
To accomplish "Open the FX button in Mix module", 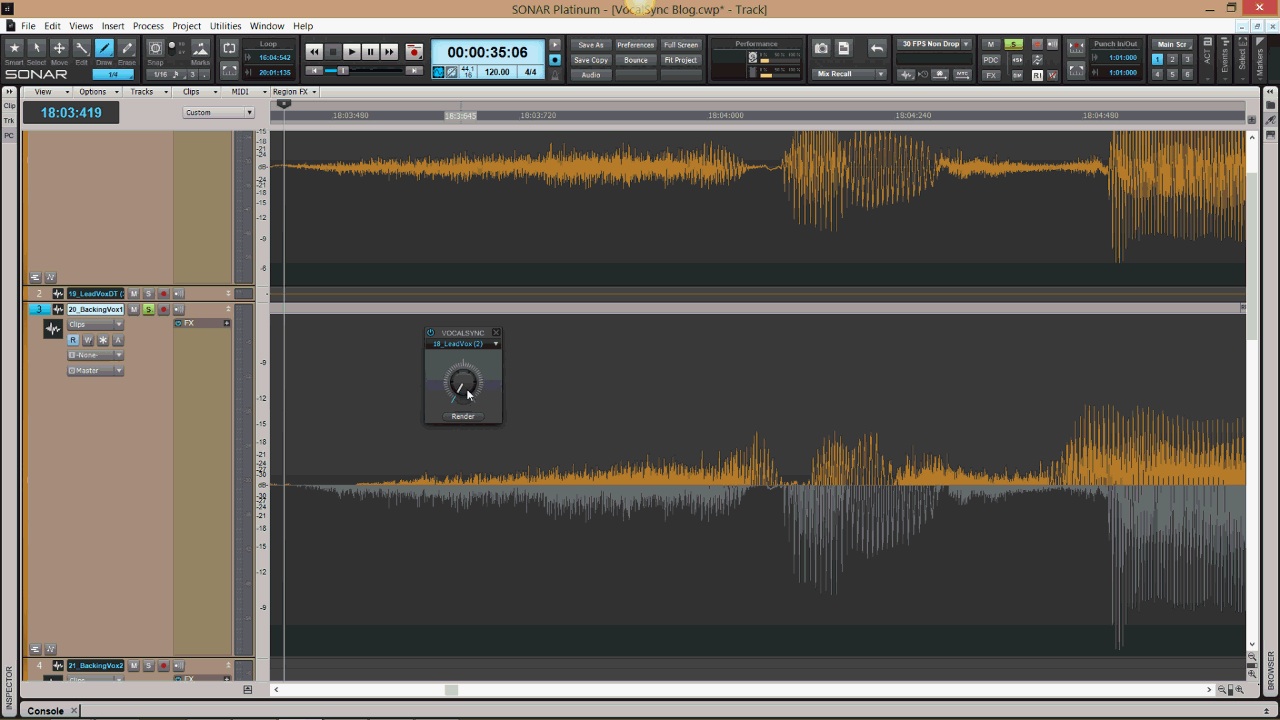I will (991, 75).
